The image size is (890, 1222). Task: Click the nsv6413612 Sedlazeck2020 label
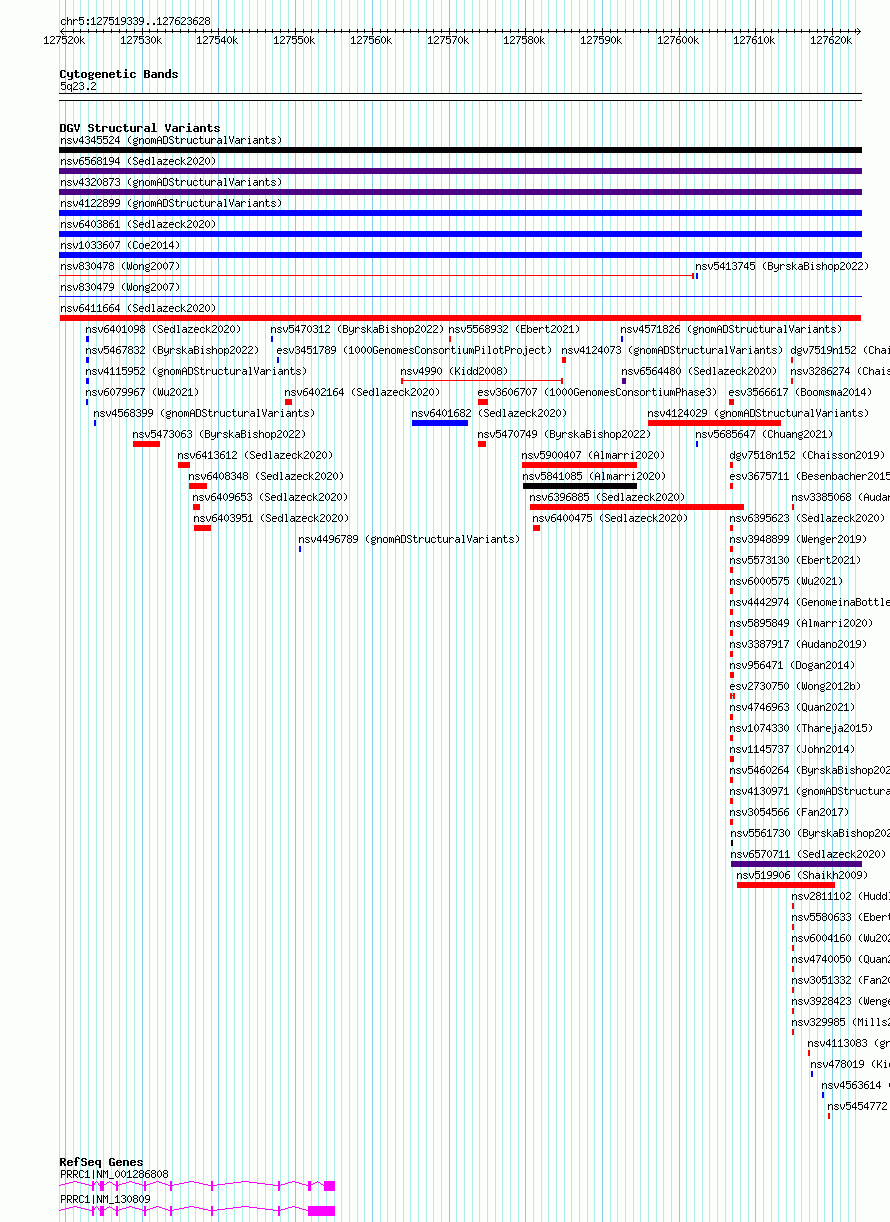coord(256,455)
